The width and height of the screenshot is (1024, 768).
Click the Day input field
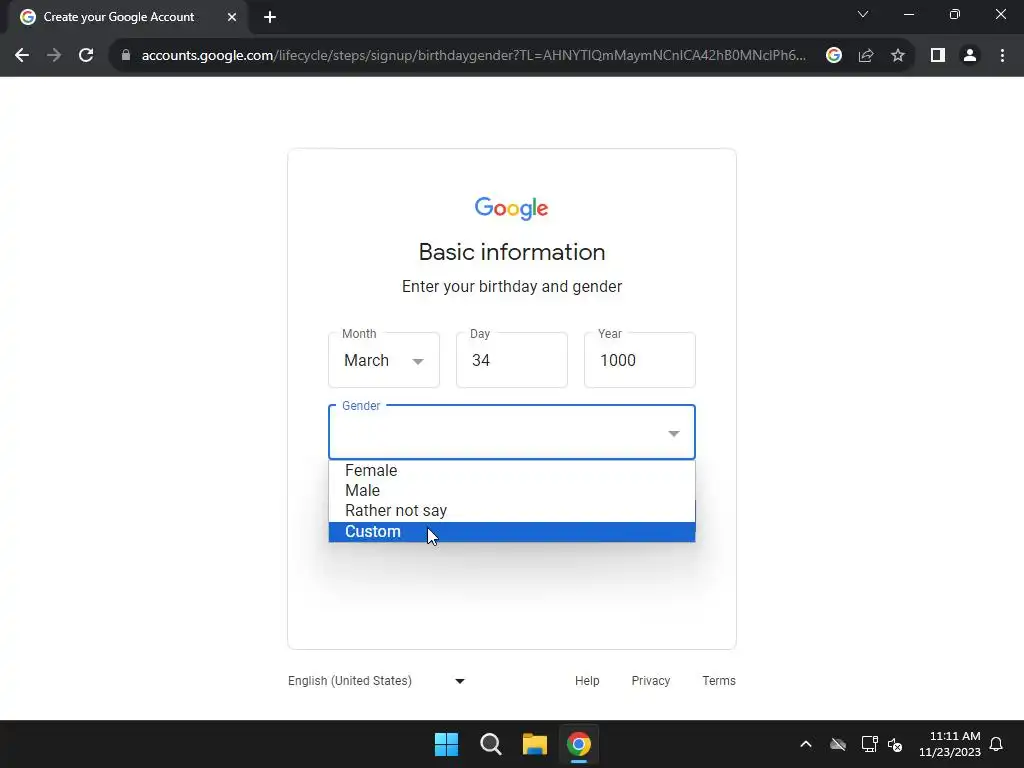[512, 360]
